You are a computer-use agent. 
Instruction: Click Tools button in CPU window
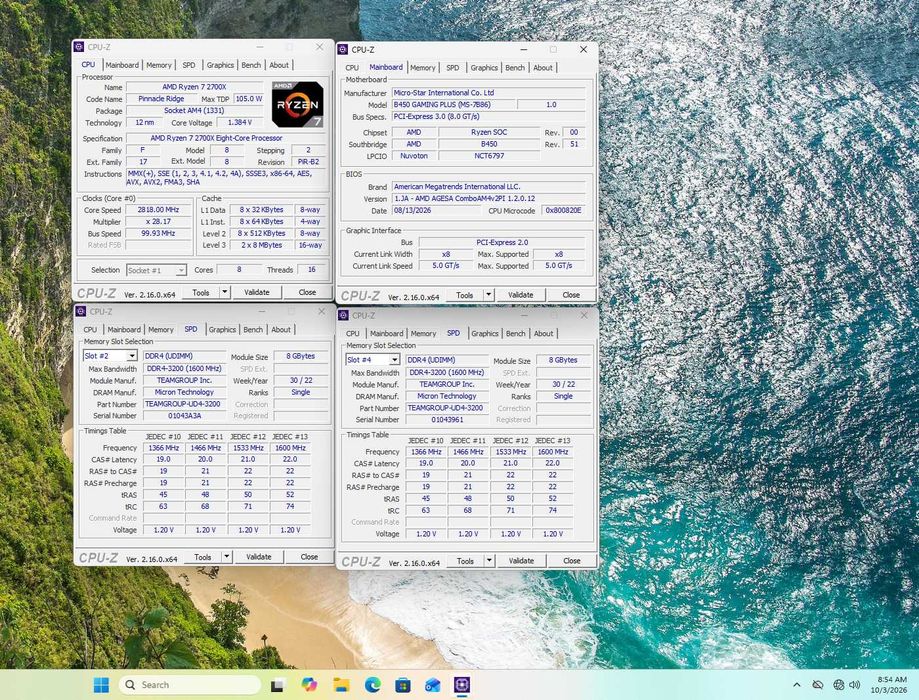200,292
